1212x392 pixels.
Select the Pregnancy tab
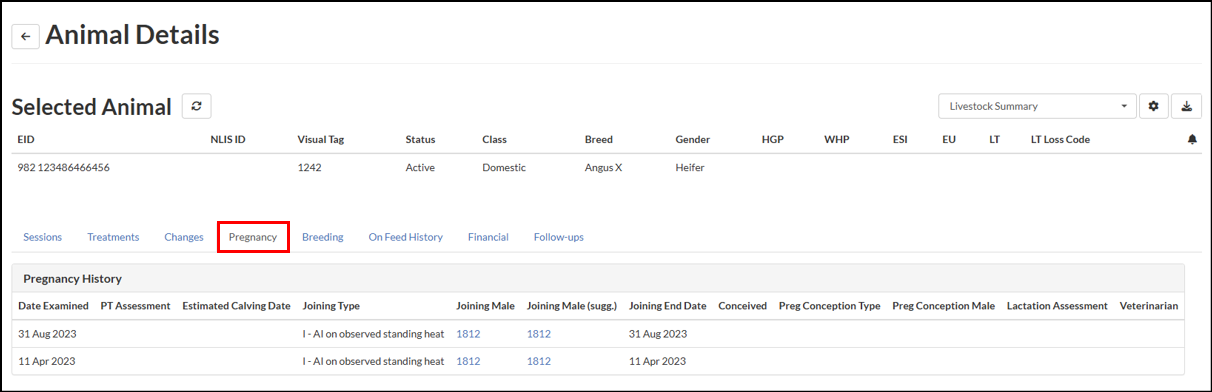[x=253, y=237]
